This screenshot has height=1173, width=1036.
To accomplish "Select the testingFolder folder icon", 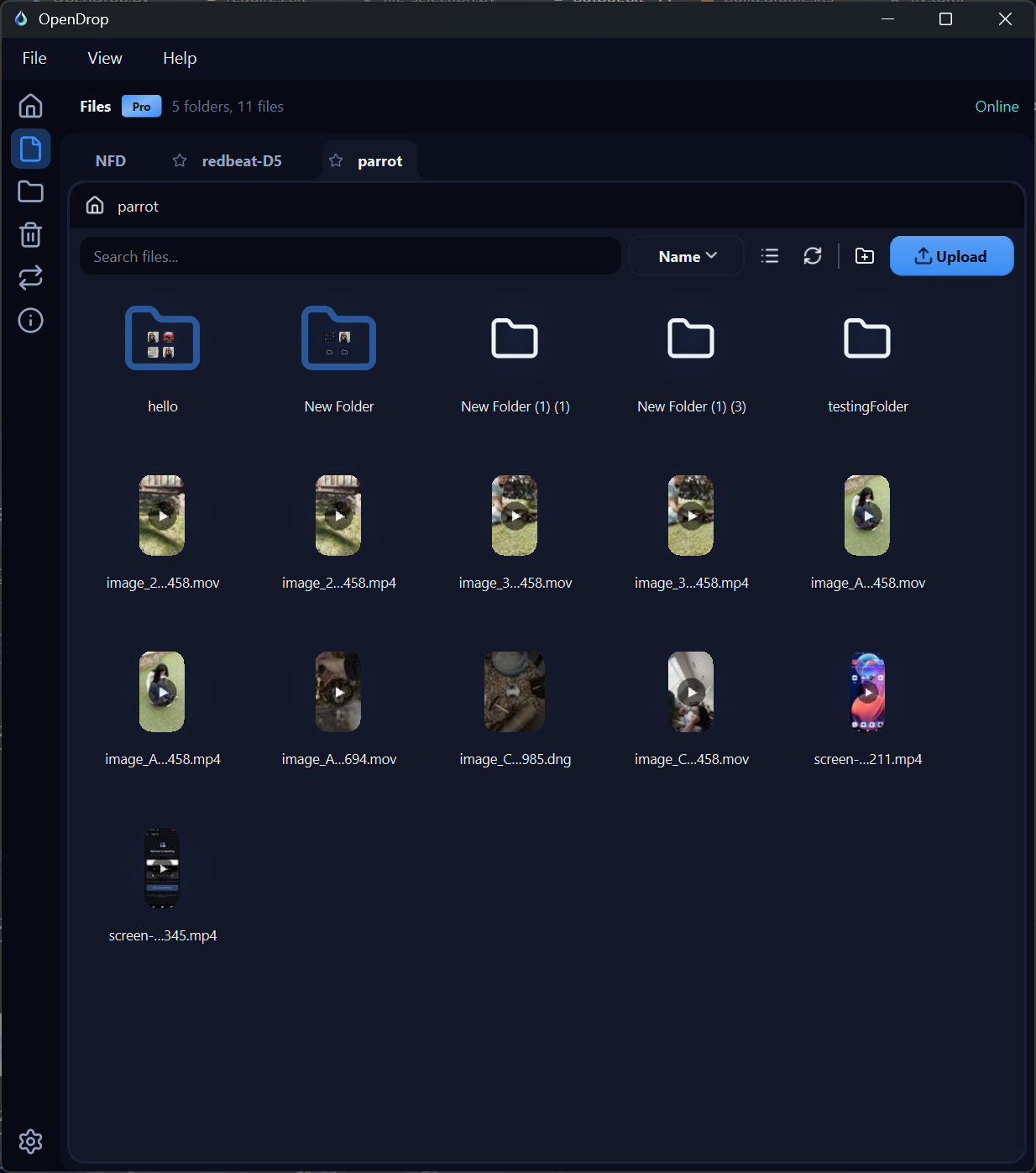I will 867,338.
